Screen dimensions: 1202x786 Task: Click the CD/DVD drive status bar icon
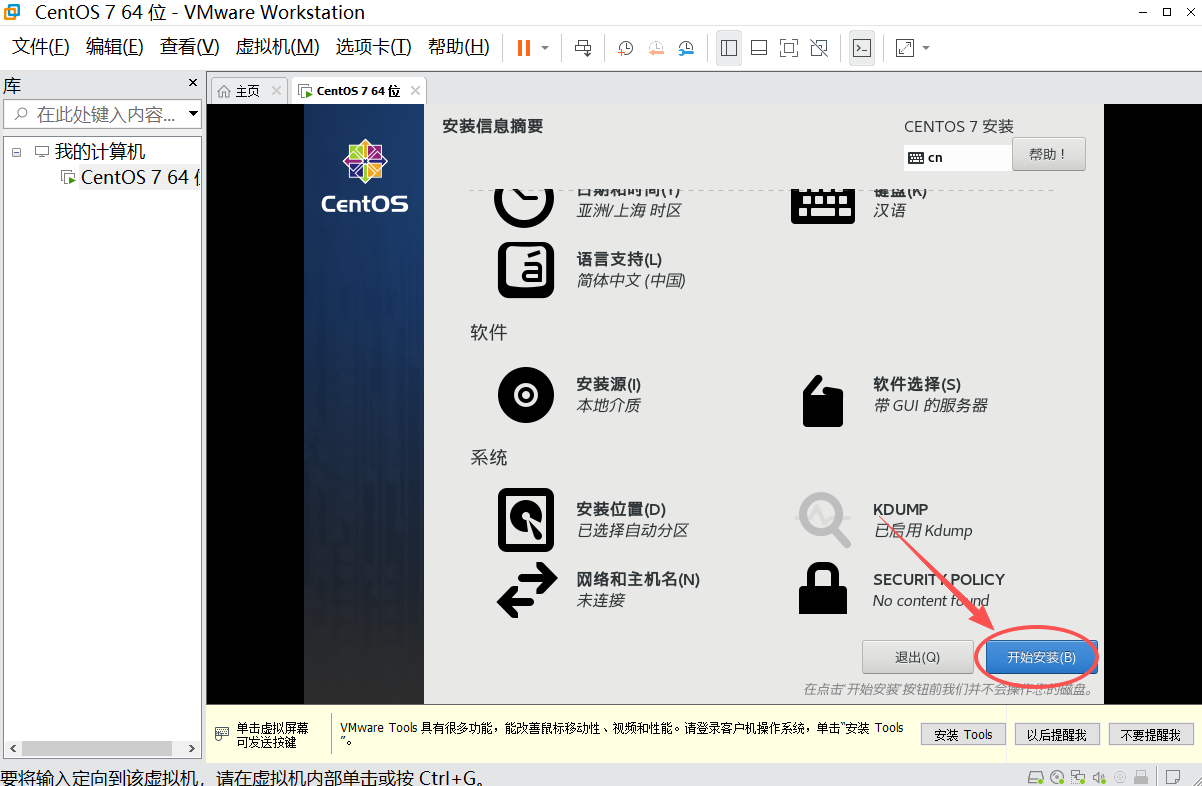coord(1058,777)
